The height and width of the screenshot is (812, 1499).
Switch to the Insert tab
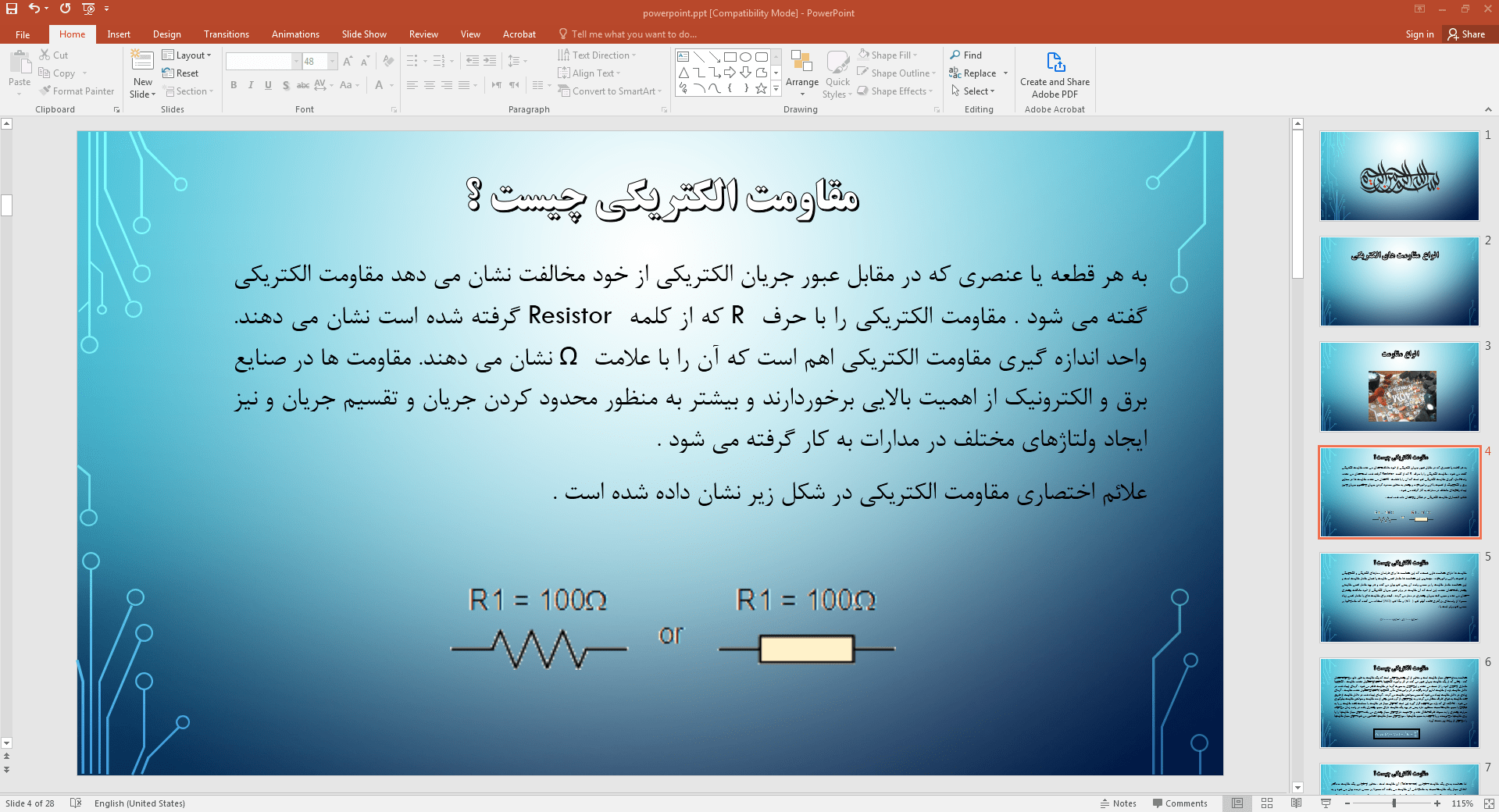pos(119,34)
